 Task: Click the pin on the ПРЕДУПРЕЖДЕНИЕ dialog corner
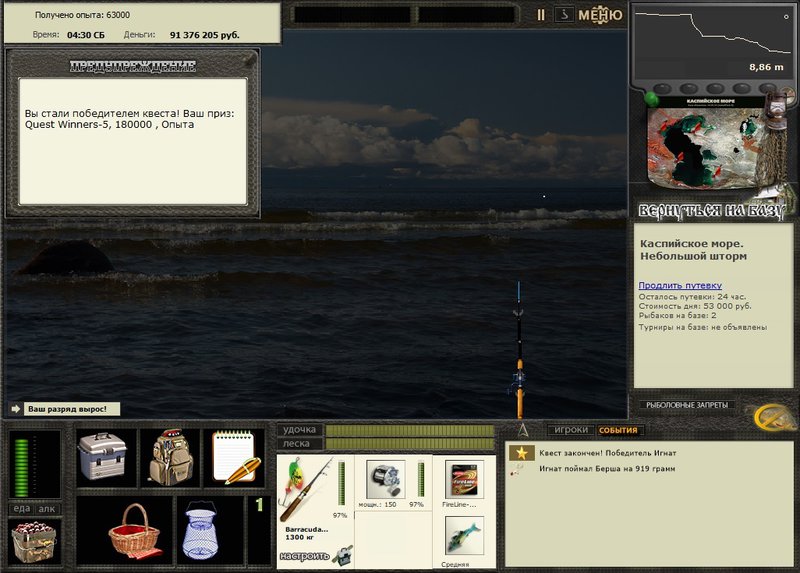(x=249, y=60)
